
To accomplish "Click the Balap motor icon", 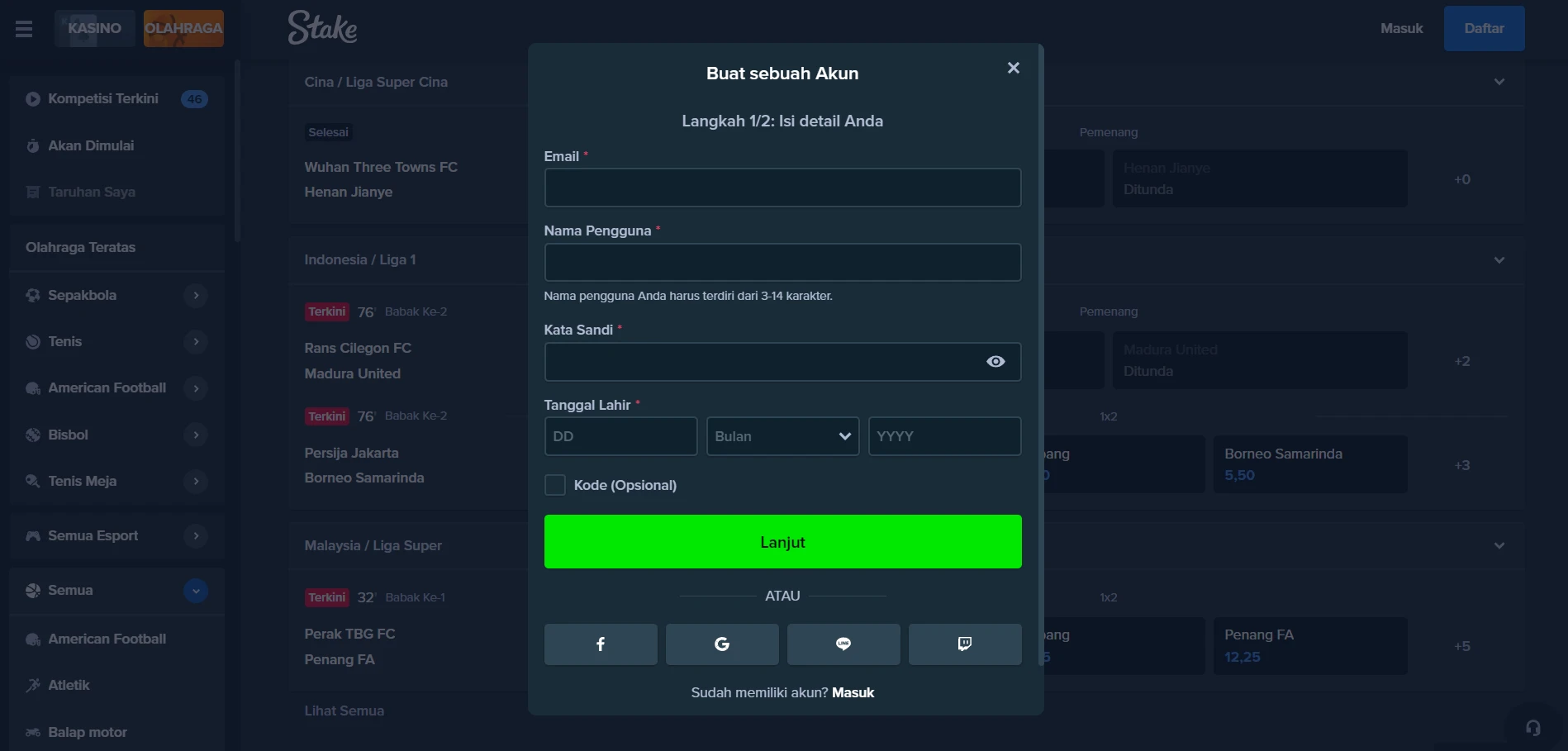I will coord(33,732).
